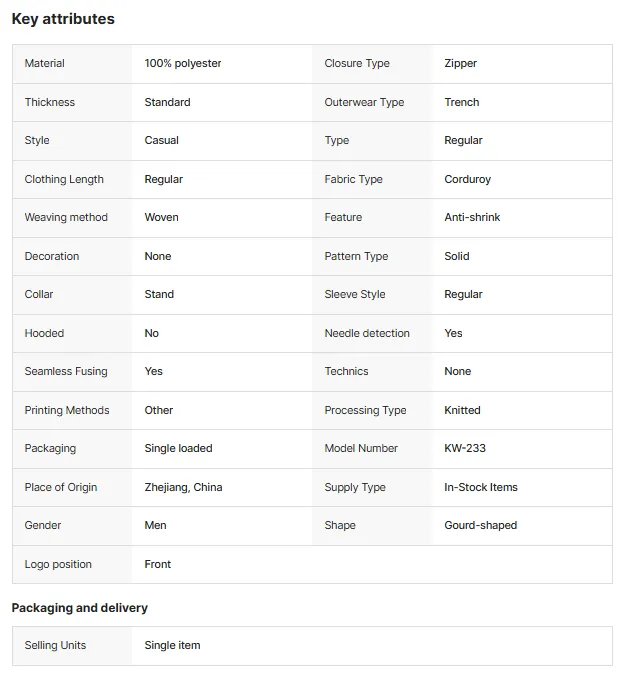
Task: Select the Knitted processing type value
Action: (x=462, y=410)
